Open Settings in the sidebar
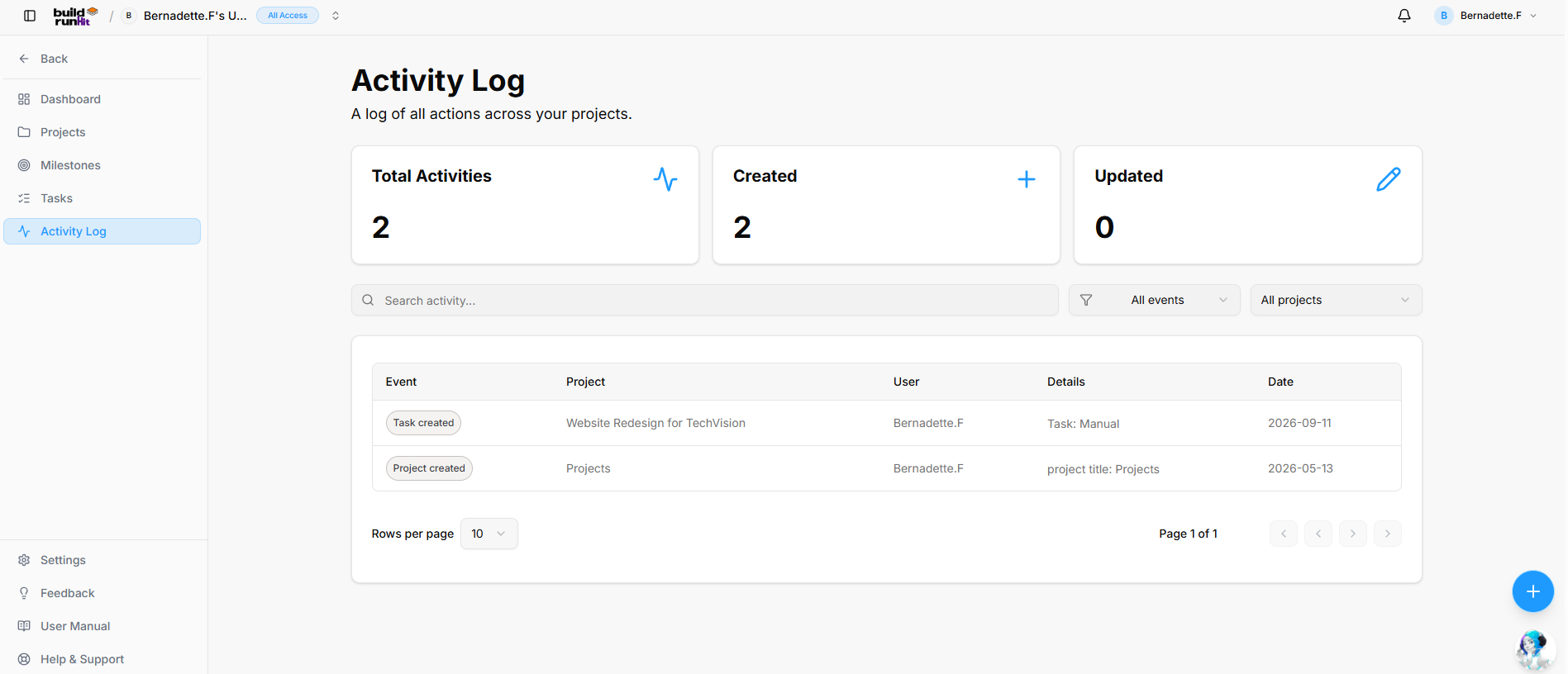 tap(102, 560)
